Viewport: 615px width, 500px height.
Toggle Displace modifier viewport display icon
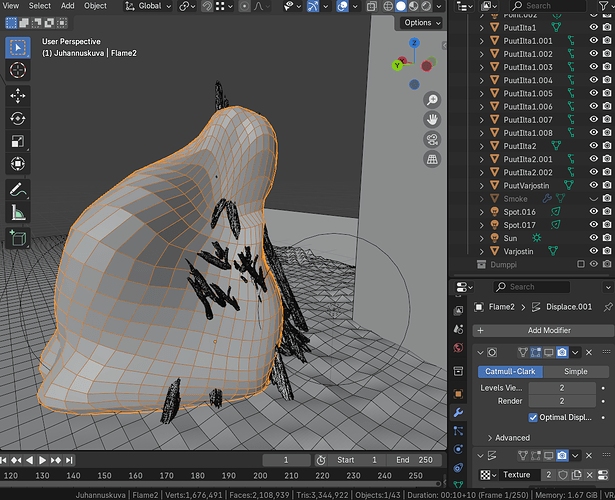[549, 455]
